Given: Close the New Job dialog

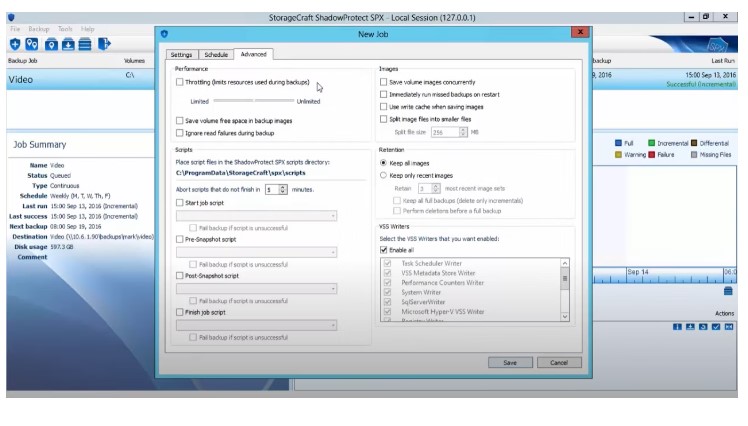Looking at the screenshot, I should pyautogui.click(x=580, y=32).
